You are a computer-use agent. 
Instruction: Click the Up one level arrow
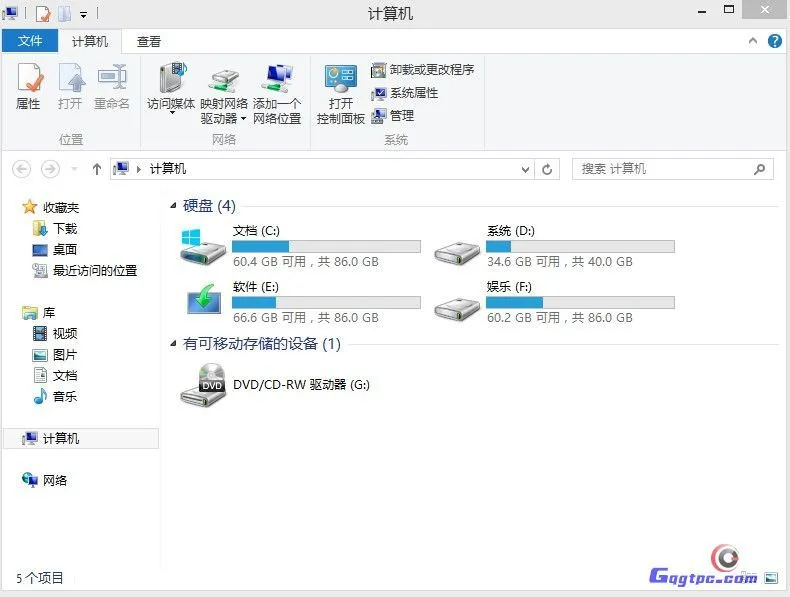(x=97, y=169)
